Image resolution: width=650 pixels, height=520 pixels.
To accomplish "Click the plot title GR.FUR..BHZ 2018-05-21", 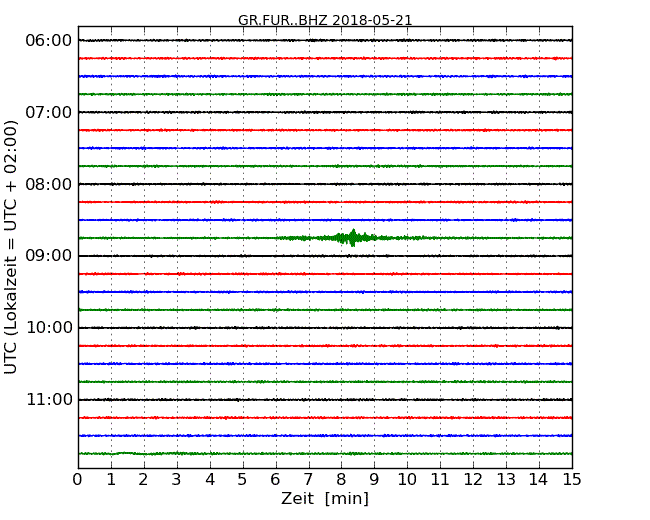I will click(x=325, y=20).
